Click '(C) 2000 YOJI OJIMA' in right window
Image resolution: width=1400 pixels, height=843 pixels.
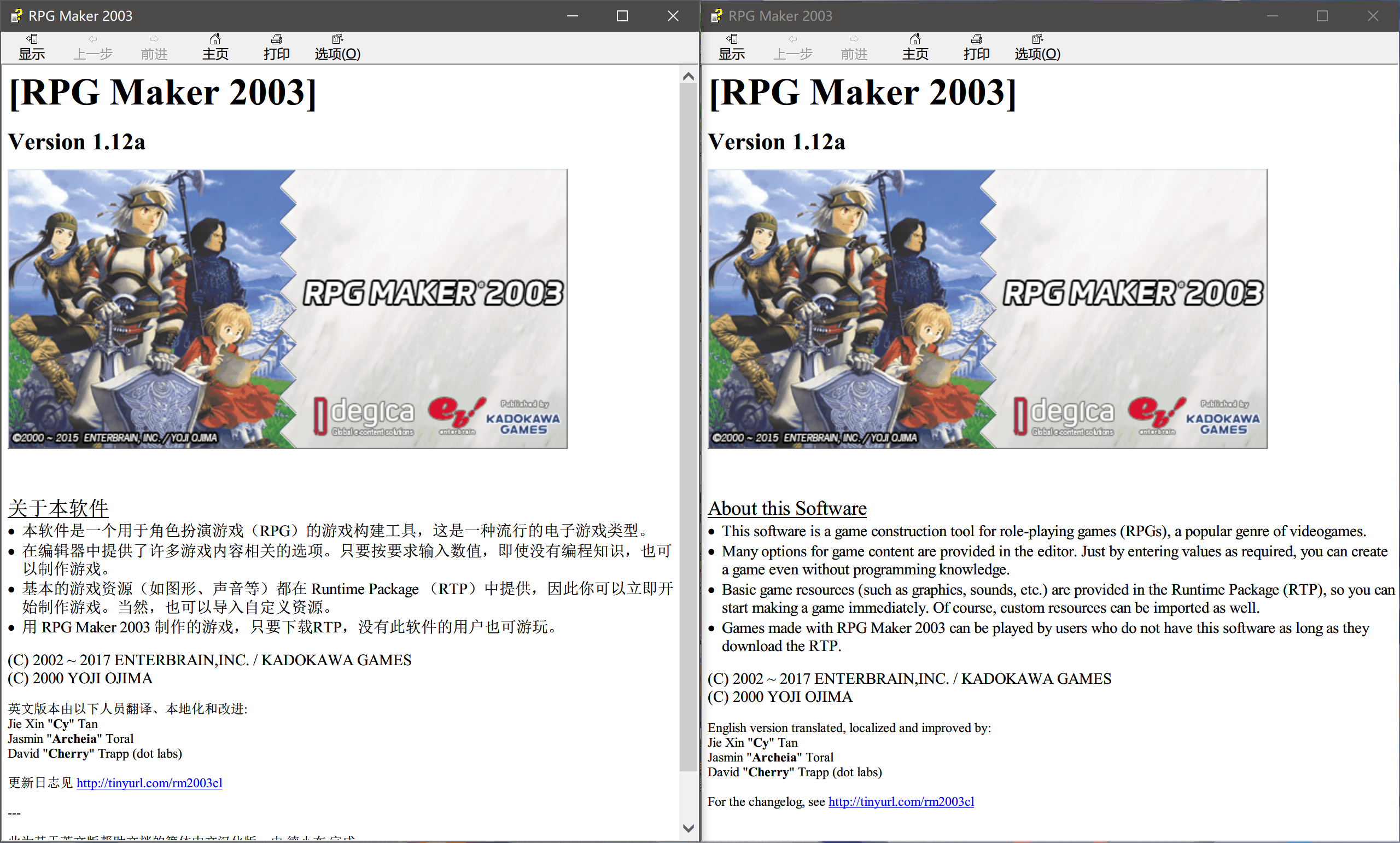pos(780,697)
